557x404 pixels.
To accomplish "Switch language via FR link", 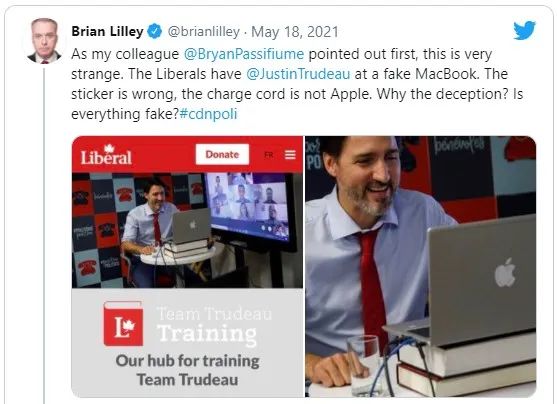I will pyautogui.click(x=269, y=155).
